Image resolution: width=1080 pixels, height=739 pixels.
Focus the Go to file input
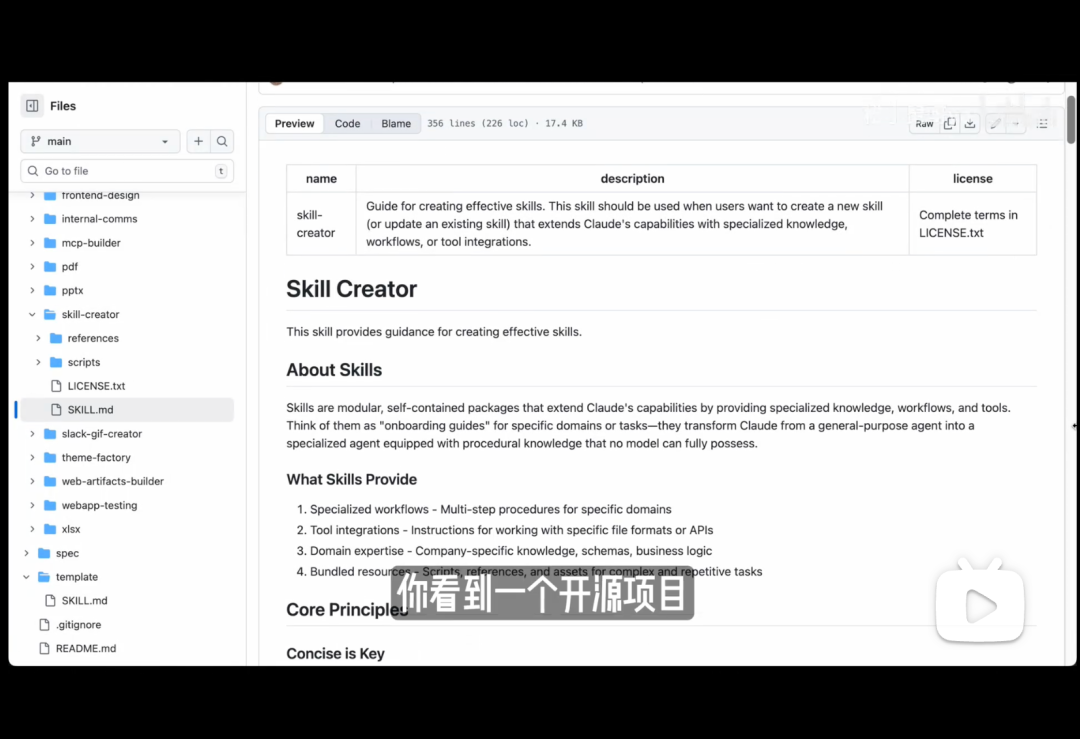pyautogui.click(x=127, y=171)
